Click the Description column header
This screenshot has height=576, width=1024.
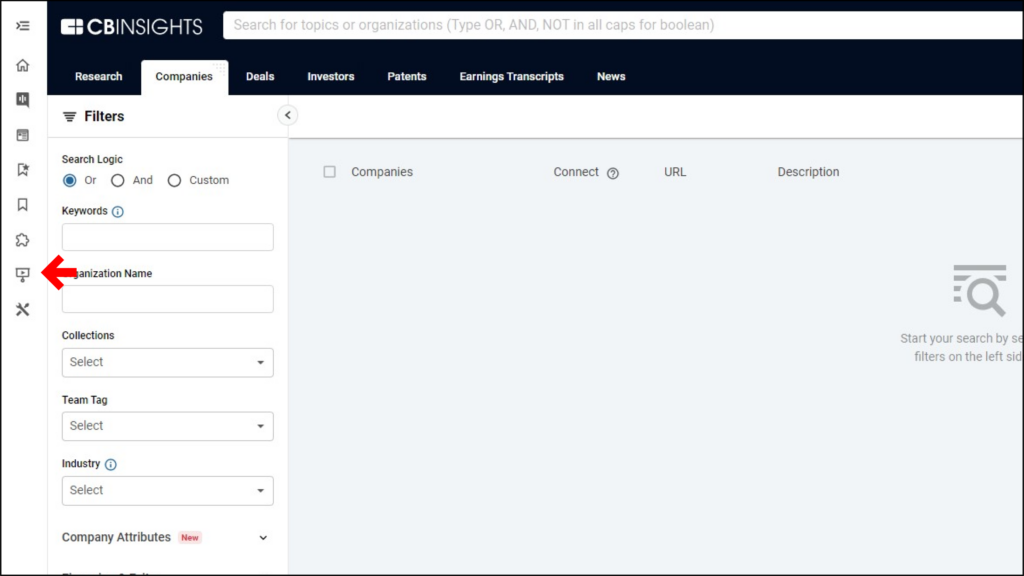pos(808,172)
